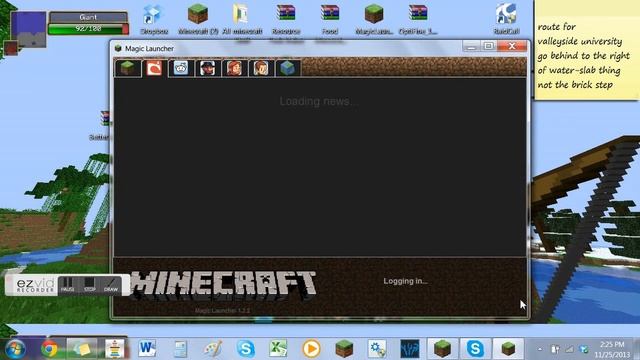The width and height of the screenshot is (640, 360).
Task: Open the Paint palette icon in the taskbar
Action: coord(213,349)
